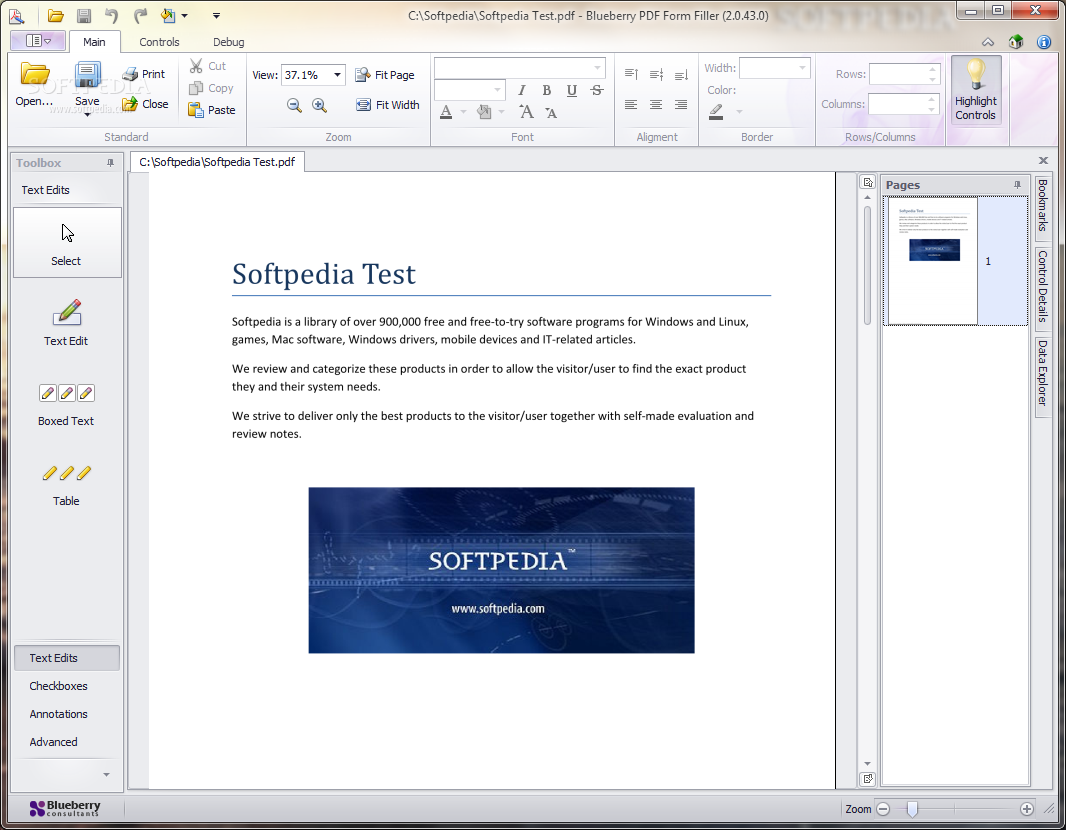Pin the Toolbox panel
This screenshot has height=830, width=1066.
point(110,162)
